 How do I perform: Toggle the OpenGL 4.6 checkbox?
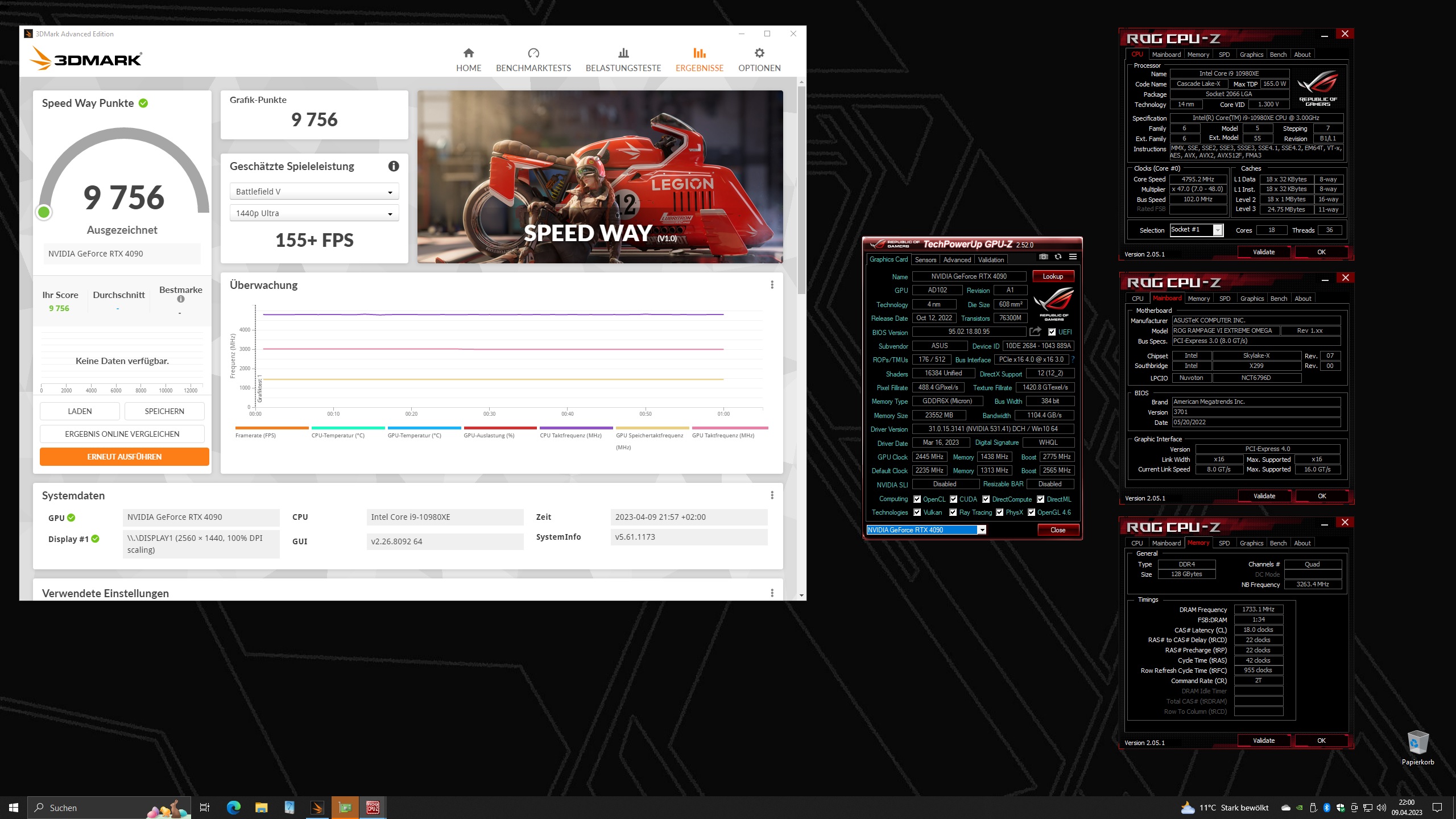coord(1031,512)
